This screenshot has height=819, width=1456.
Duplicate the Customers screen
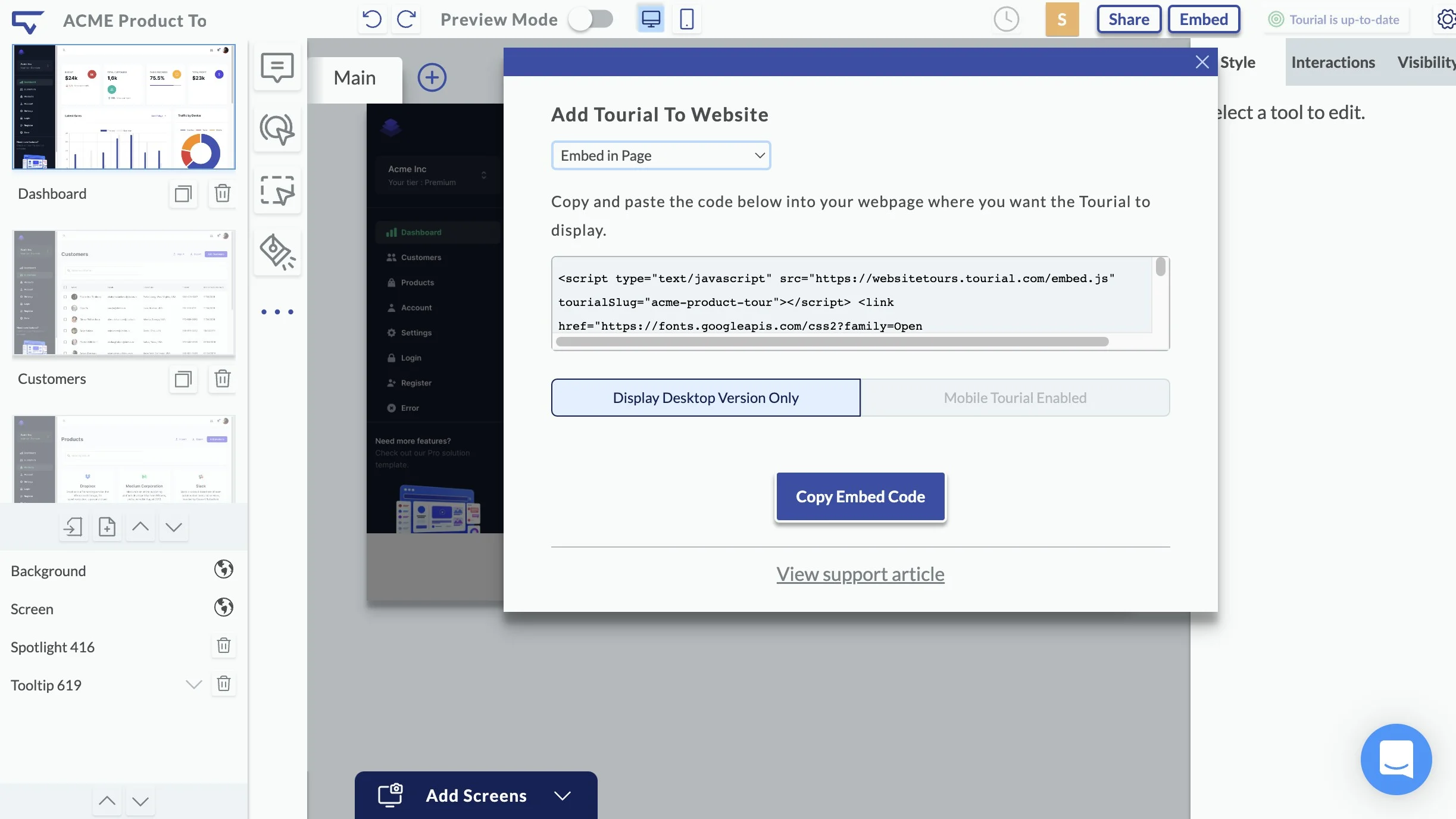coord(183,379)
